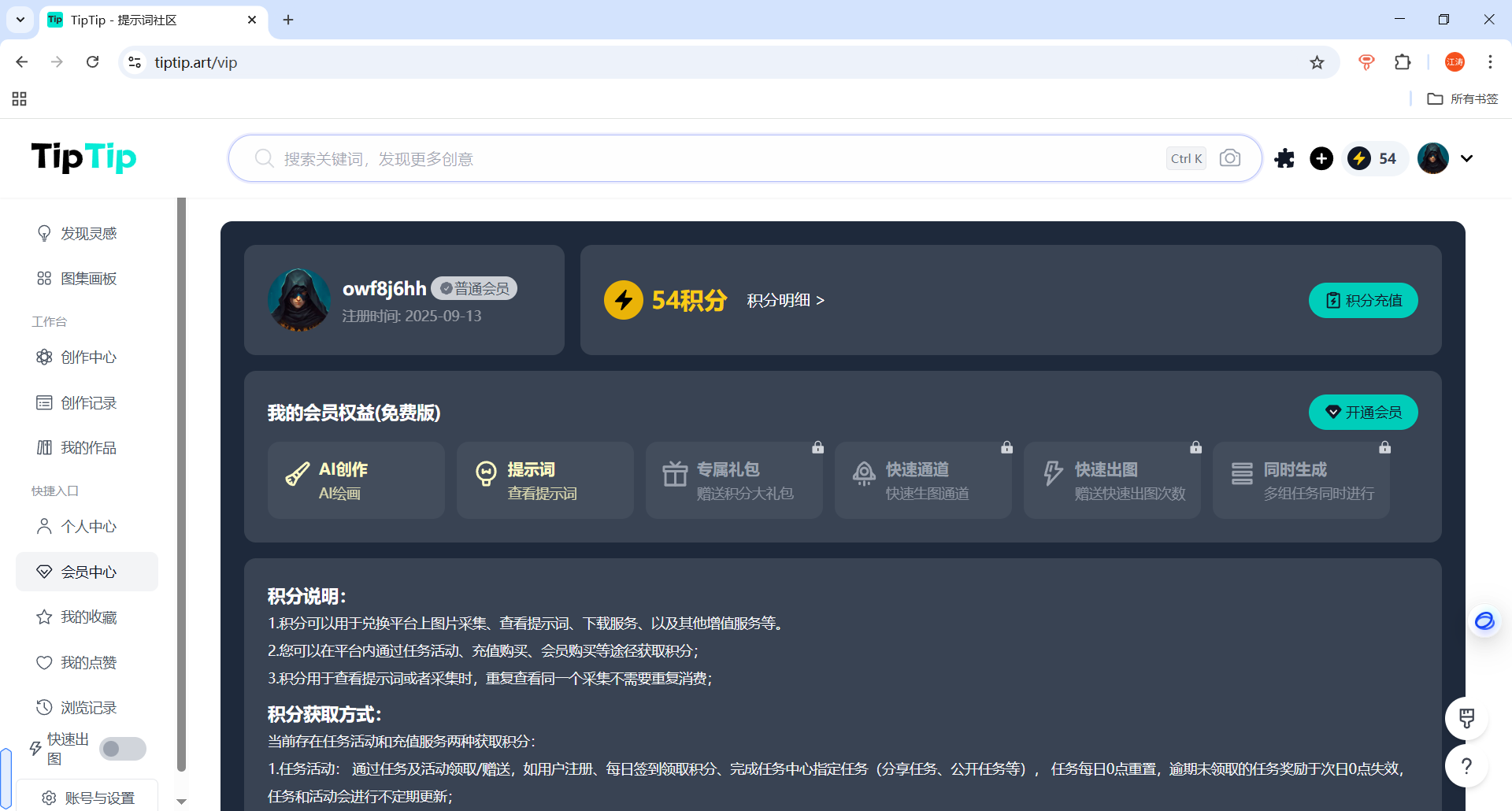Open 我的作品 in the sidebar
1512x811 pixels.
(87, 447)
